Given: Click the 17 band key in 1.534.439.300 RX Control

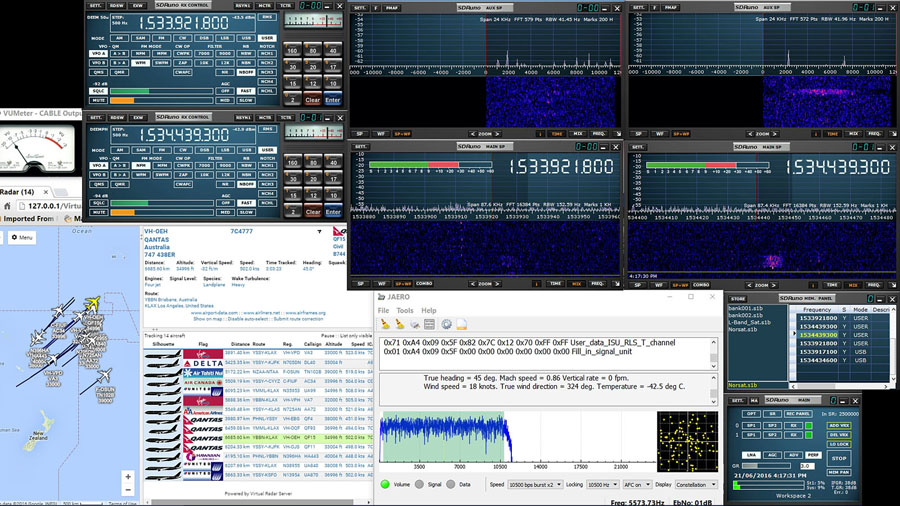Looking at the screenshot, I should [x=332, y=178].
